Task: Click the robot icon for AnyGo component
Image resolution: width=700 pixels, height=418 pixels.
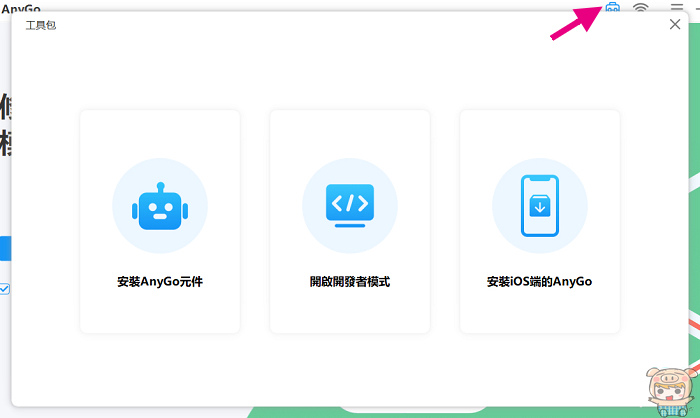Action: (x=160, y=206)
